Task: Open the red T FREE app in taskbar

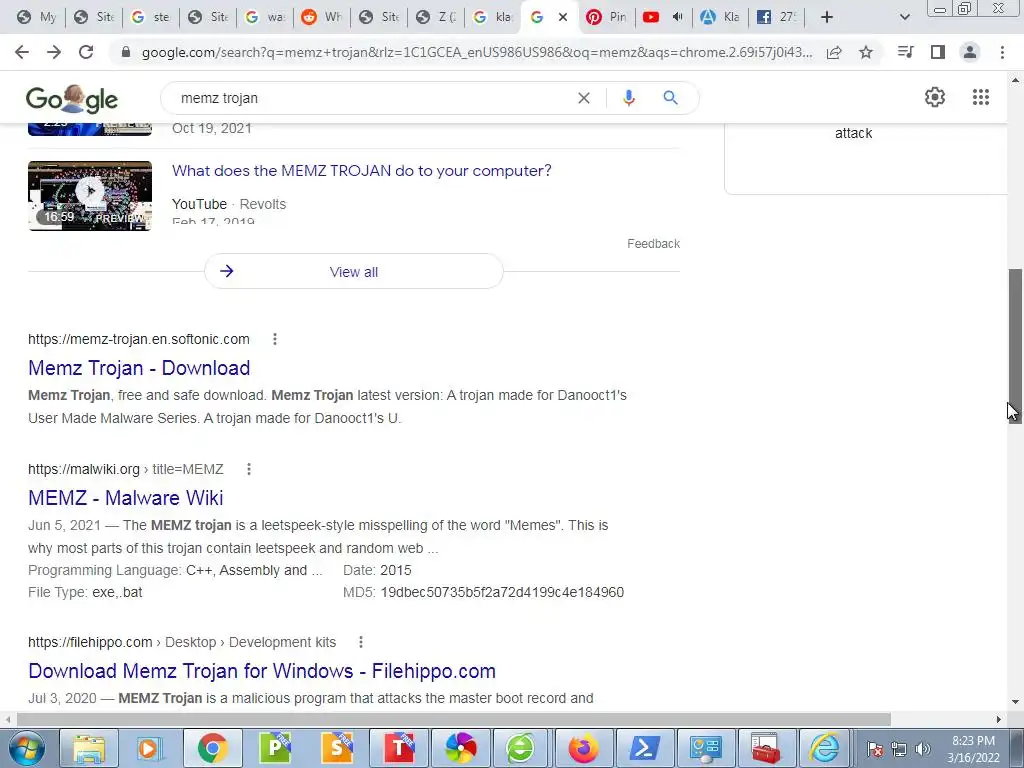Action: (398, 748)
